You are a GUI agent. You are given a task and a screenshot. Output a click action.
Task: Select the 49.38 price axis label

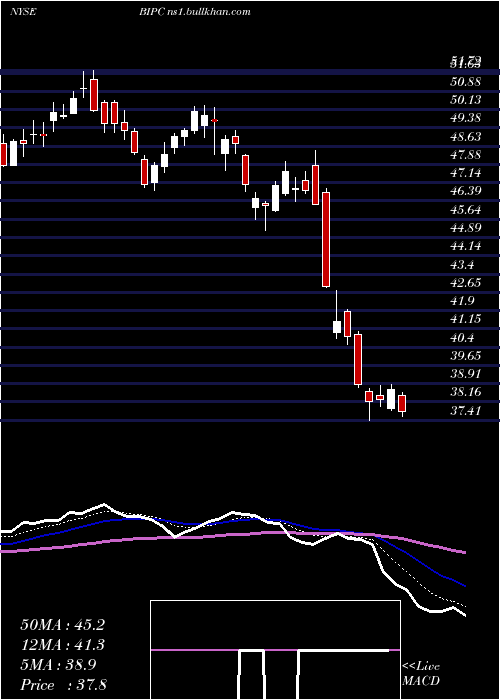466,118
